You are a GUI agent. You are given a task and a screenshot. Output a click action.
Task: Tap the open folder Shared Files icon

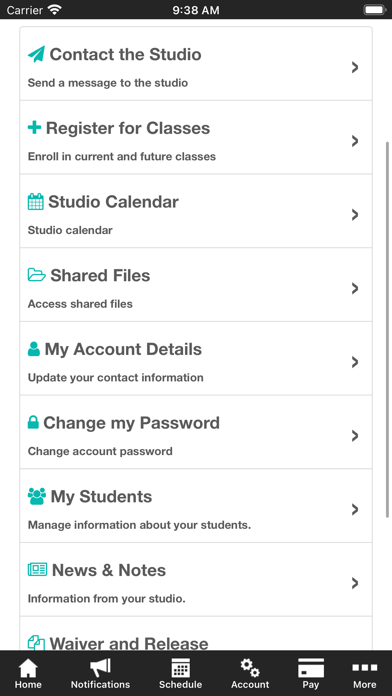[x=37, y=275]
